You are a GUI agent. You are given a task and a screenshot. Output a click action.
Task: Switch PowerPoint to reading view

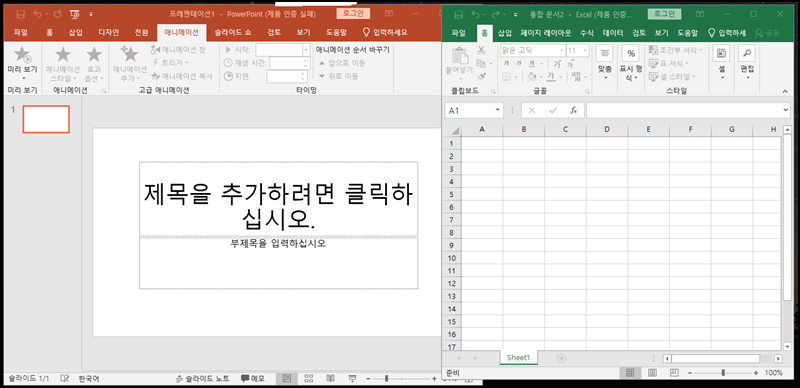click(x=331, y=378)
